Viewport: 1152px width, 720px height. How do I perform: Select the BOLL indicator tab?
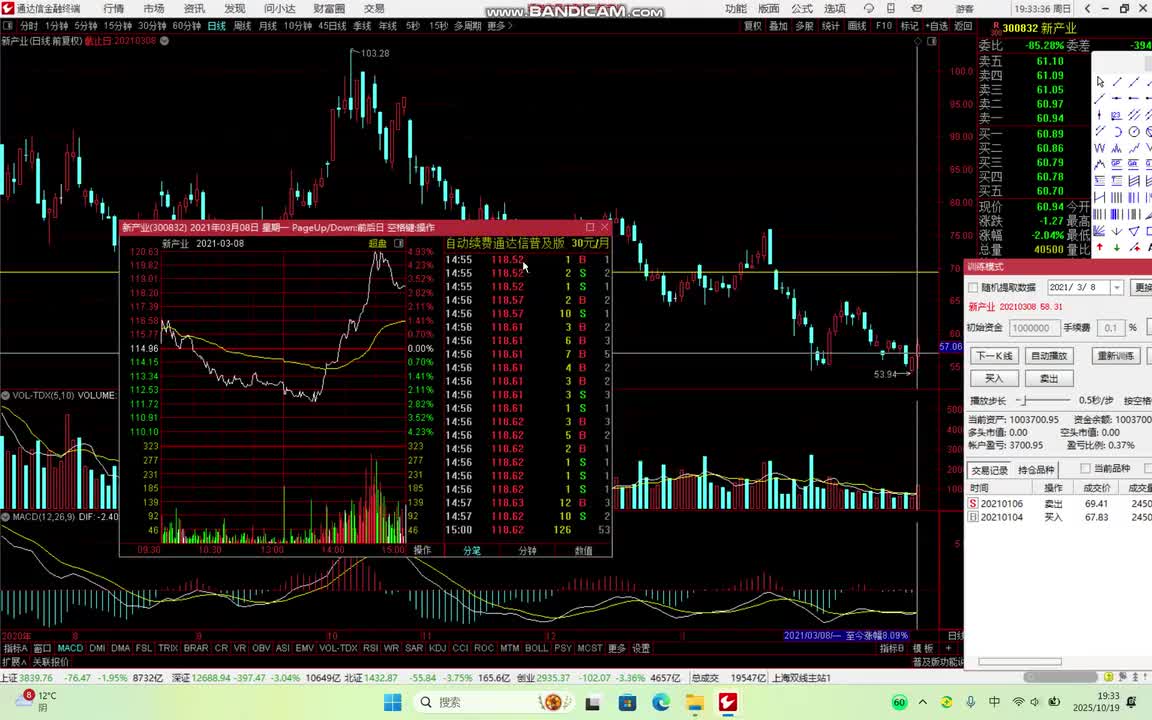[536, 648]
